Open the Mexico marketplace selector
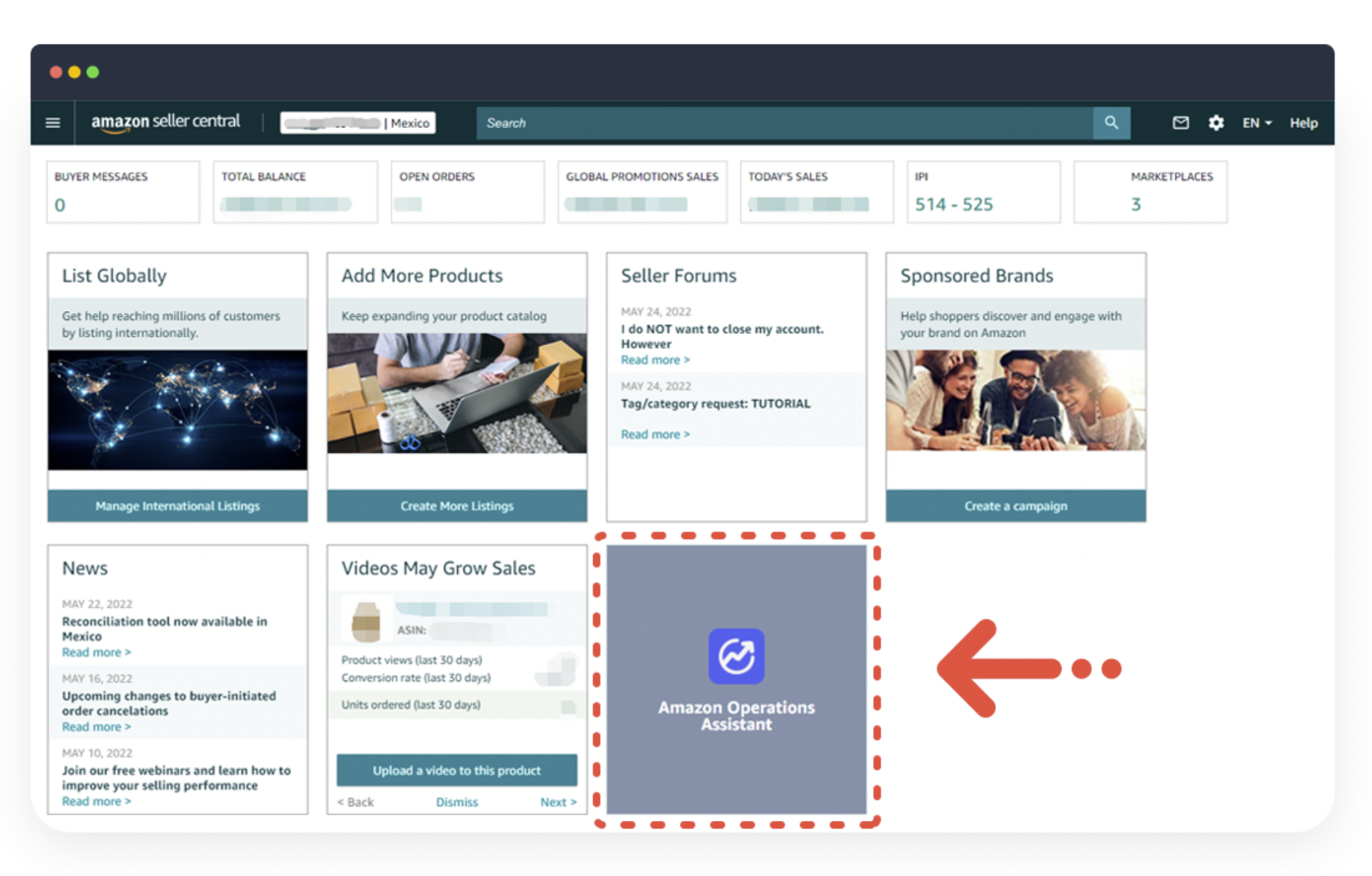Viewport: 1372px width, 876px height. 357,123
